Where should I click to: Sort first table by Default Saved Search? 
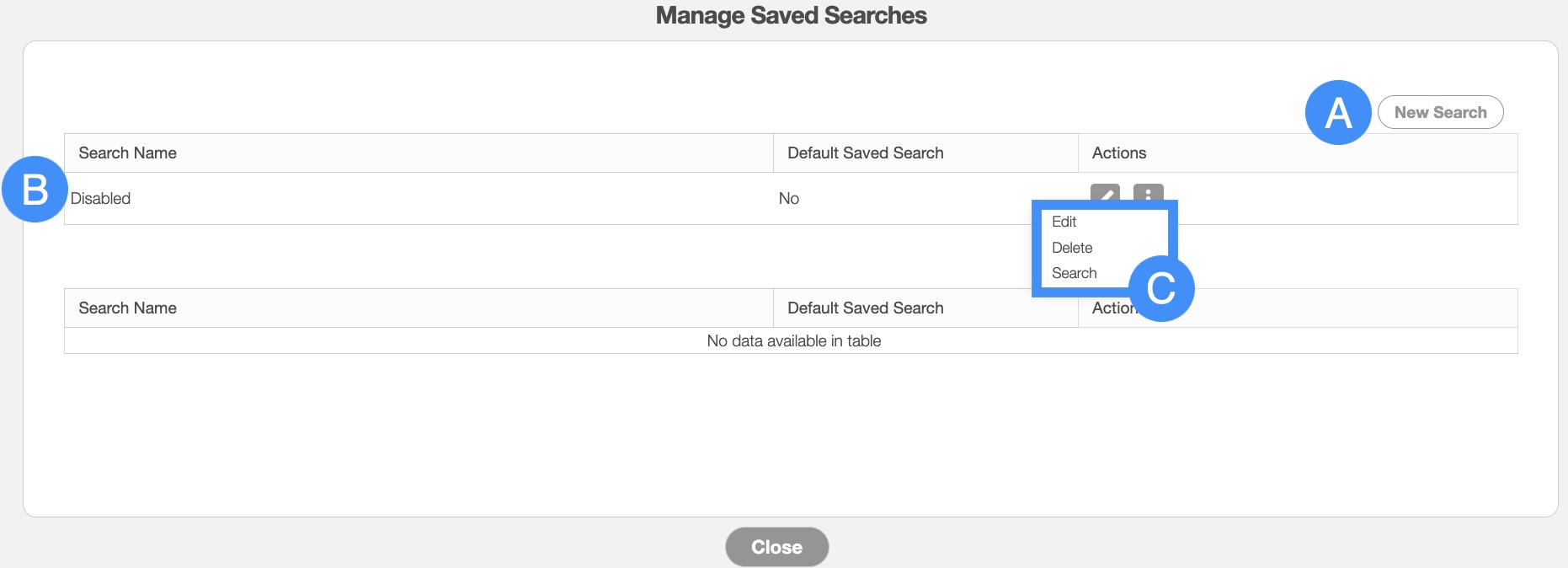866,153
